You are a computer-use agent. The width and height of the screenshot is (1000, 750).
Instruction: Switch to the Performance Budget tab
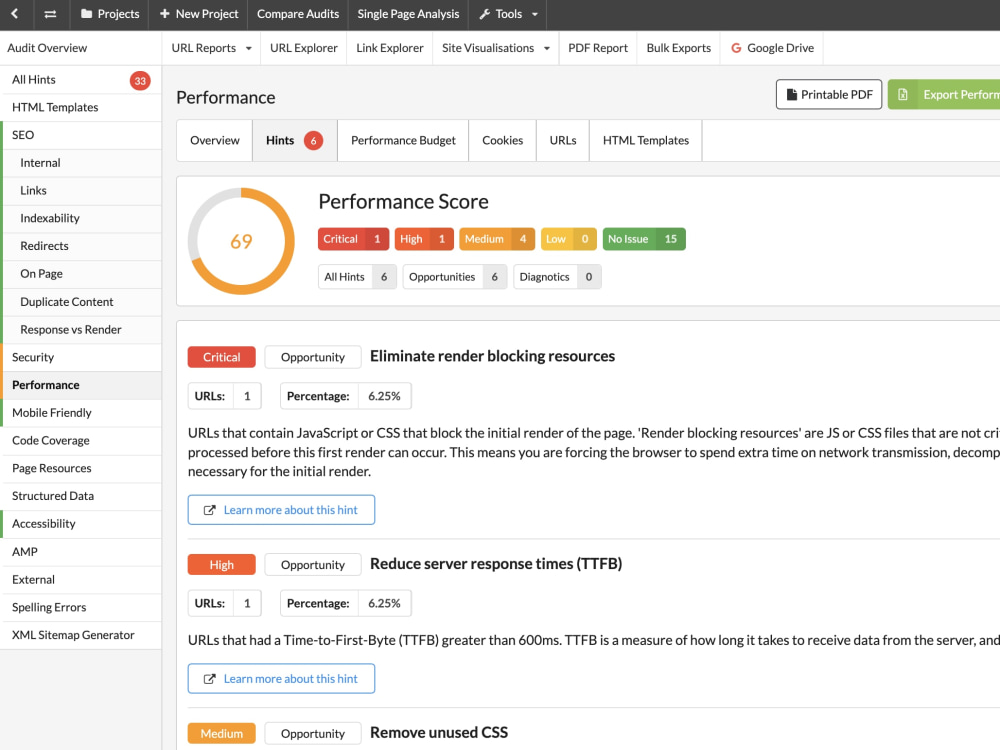pos(403,140)
